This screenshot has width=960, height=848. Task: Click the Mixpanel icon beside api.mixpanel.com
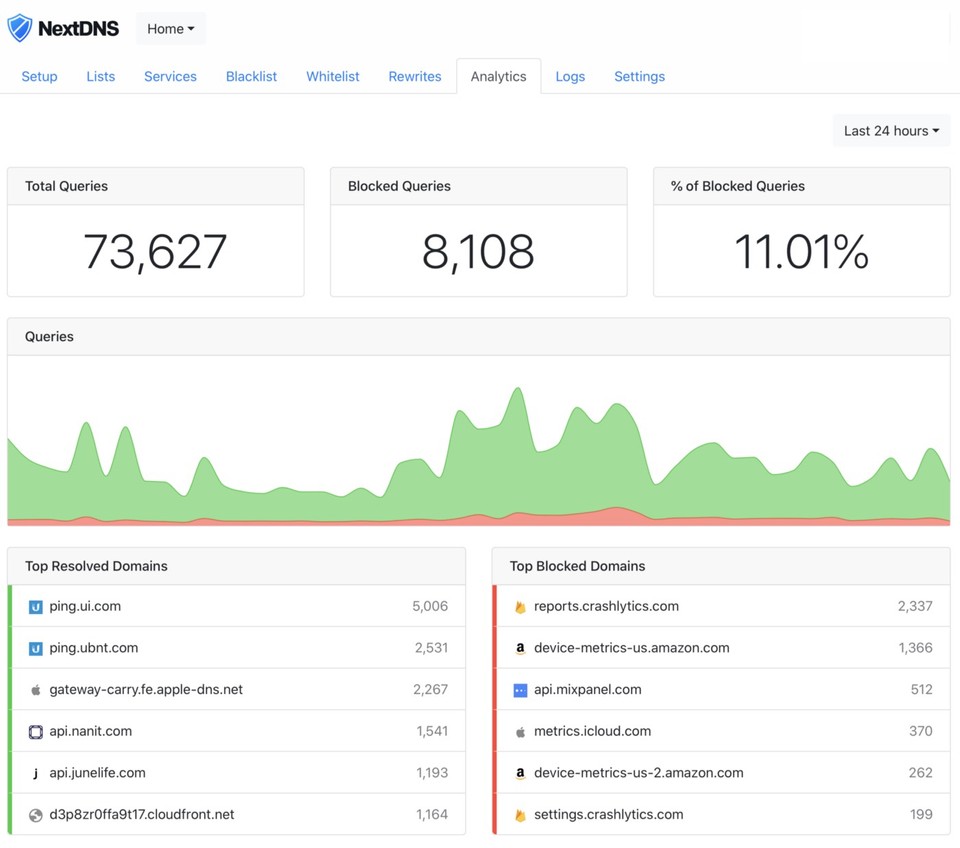(520, 689)
